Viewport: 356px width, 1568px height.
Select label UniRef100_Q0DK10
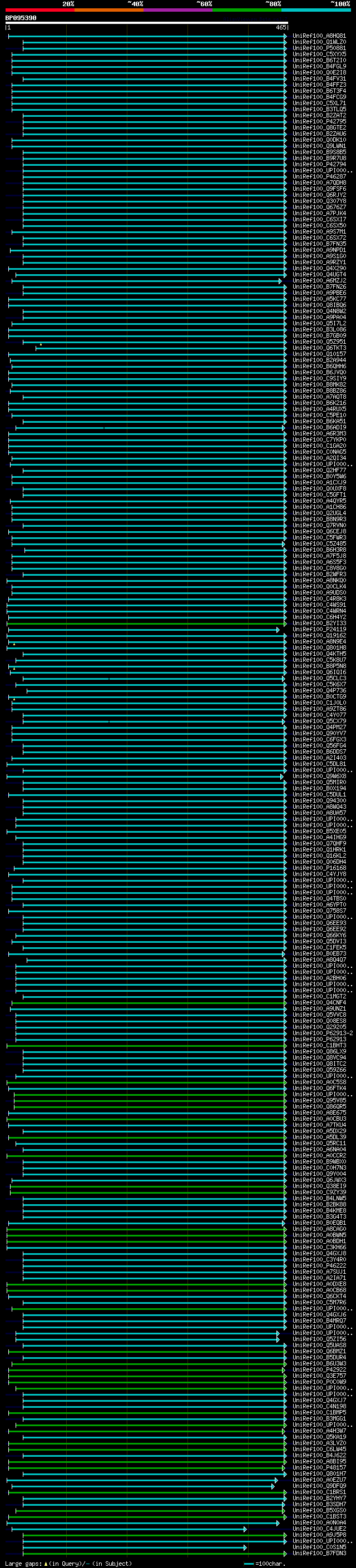pos(319,140)
